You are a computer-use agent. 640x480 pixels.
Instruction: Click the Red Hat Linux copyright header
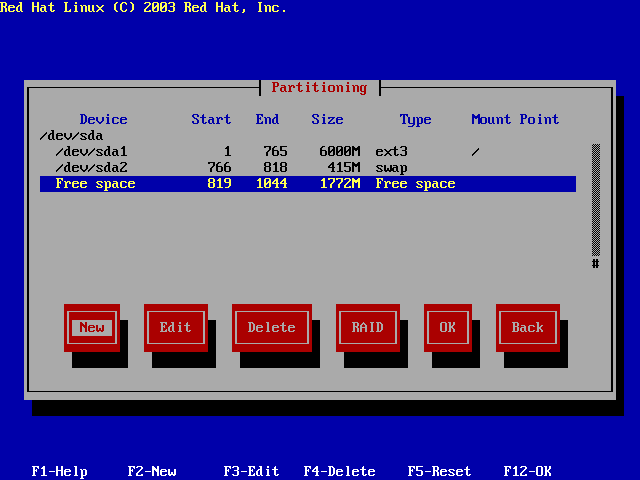pos(144,7)
